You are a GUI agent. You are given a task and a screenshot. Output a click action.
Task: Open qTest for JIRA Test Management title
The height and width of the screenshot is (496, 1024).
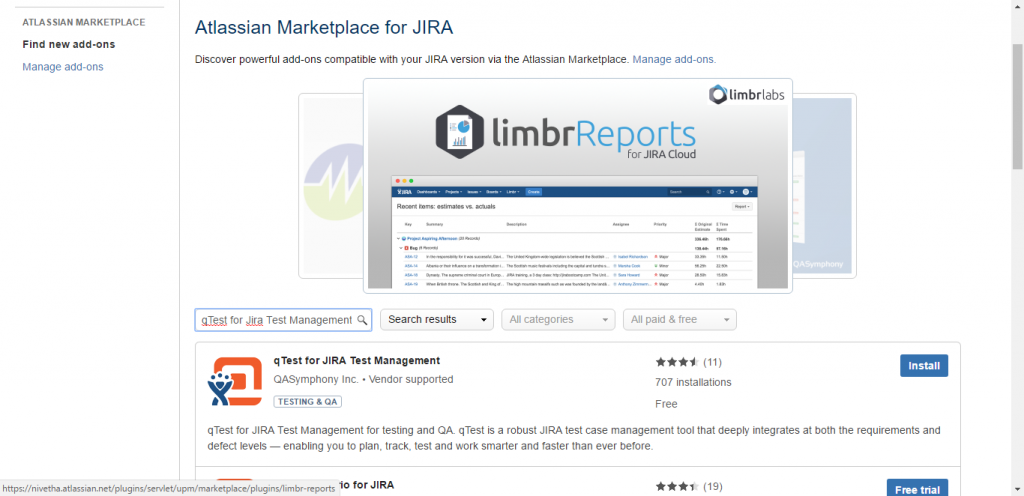(x=356, y=360)
